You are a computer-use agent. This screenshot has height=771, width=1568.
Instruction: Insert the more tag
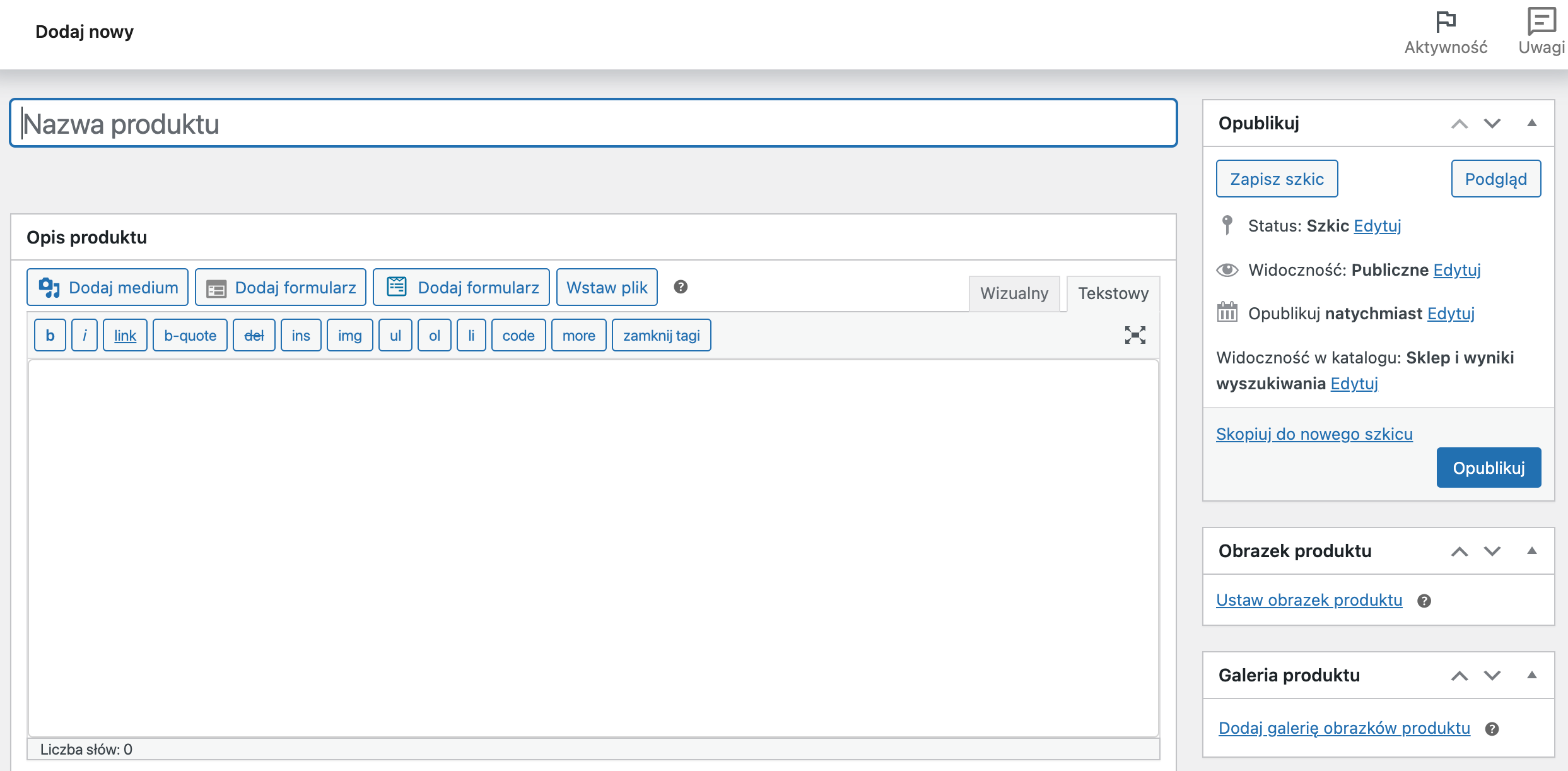click(x=579, y=335)
